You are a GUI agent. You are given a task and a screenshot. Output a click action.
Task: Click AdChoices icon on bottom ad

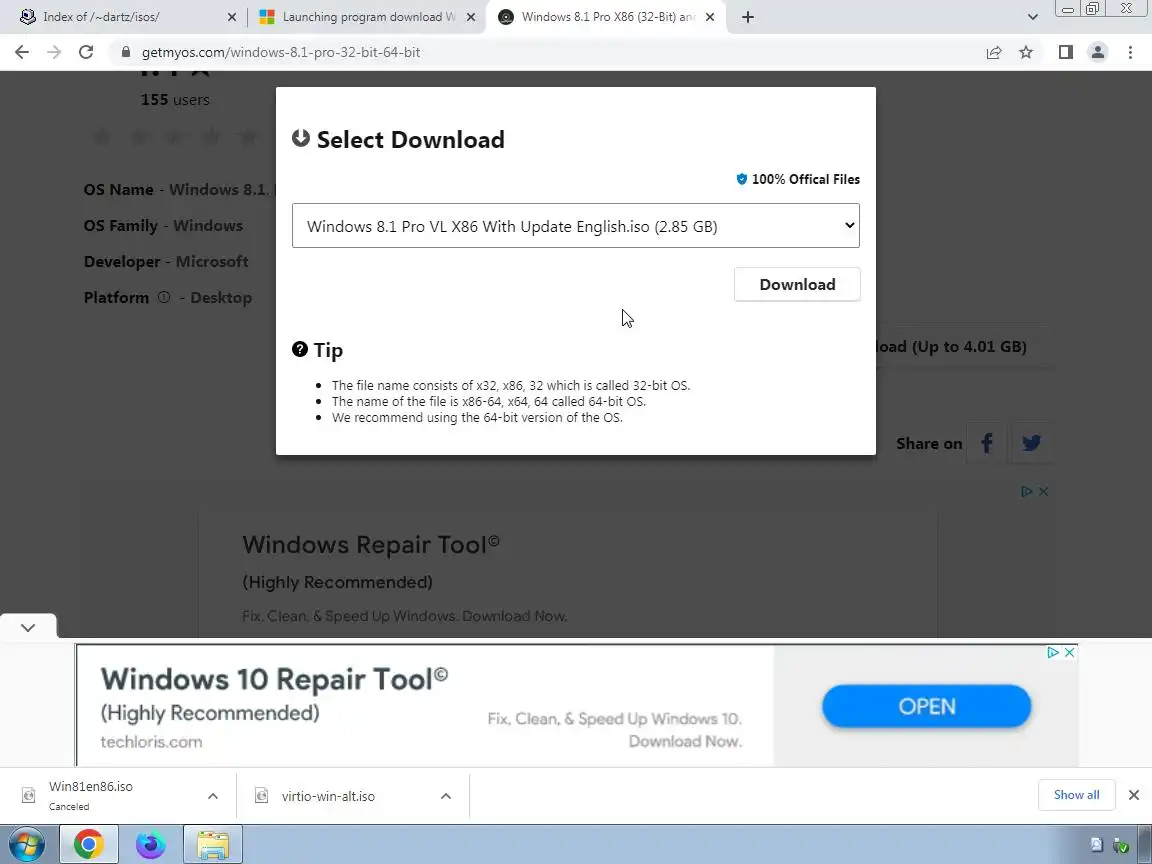pyautogui.click(x=1053, y=652)
